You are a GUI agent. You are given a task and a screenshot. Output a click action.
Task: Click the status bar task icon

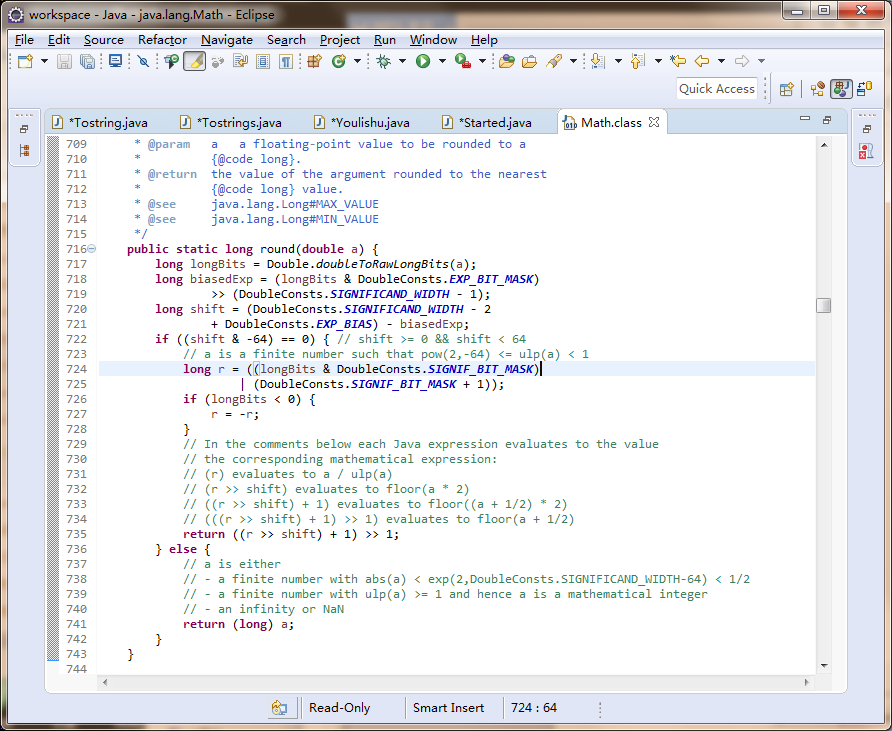(279, 708)
